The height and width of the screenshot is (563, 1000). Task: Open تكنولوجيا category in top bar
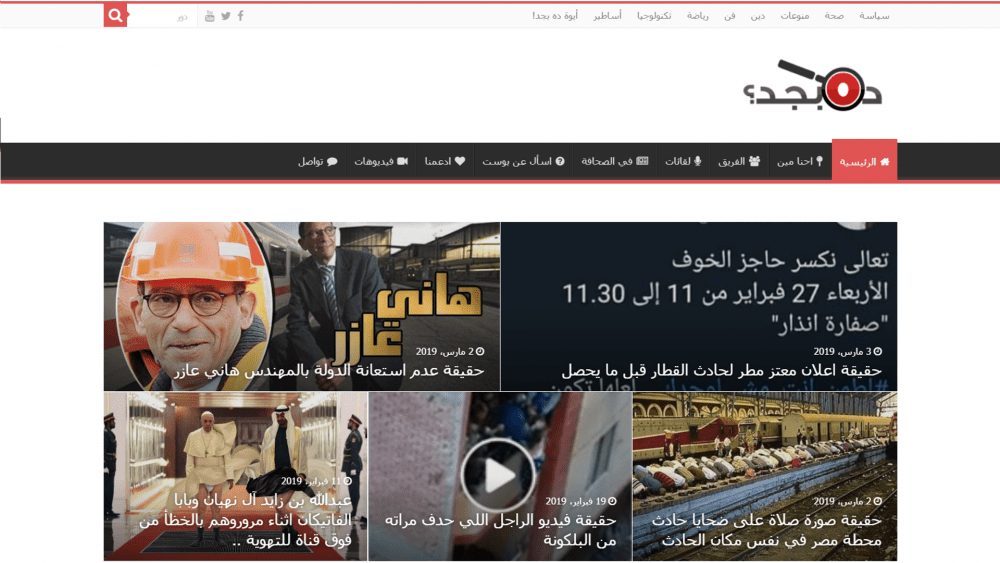click(654, 16)
